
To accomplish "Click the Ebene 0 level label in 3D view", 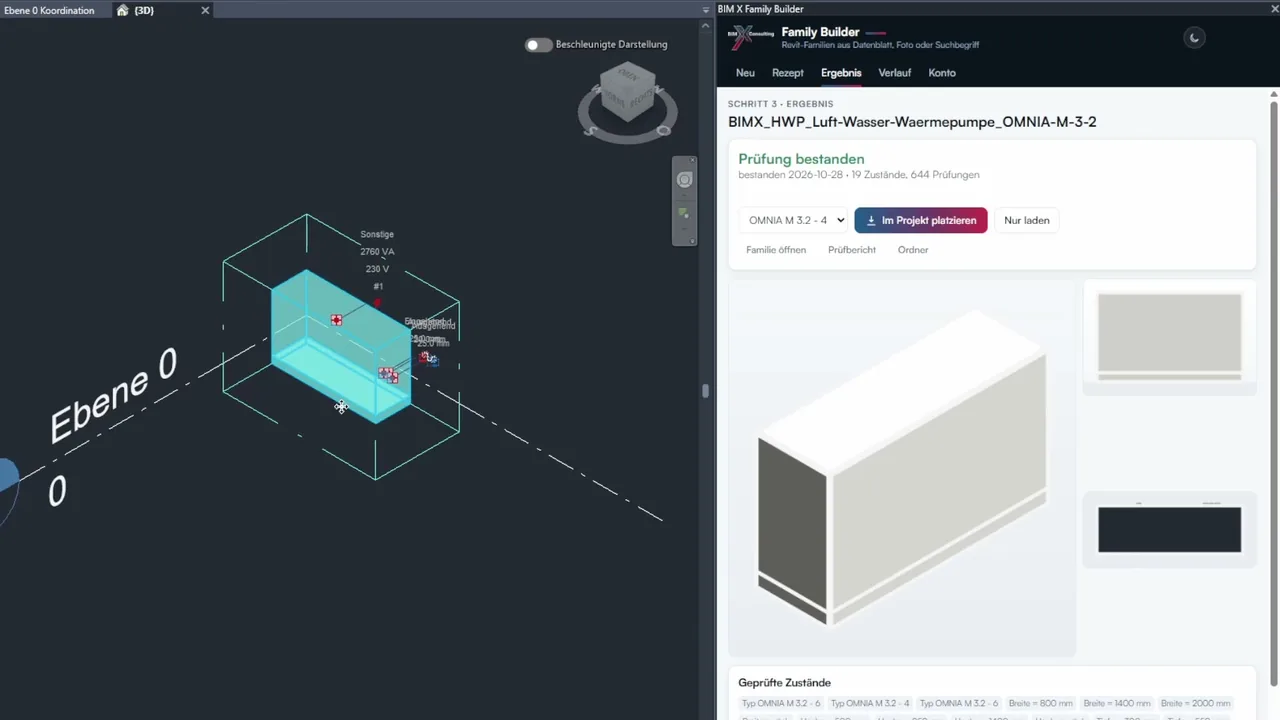I will [x=113, y=395].
